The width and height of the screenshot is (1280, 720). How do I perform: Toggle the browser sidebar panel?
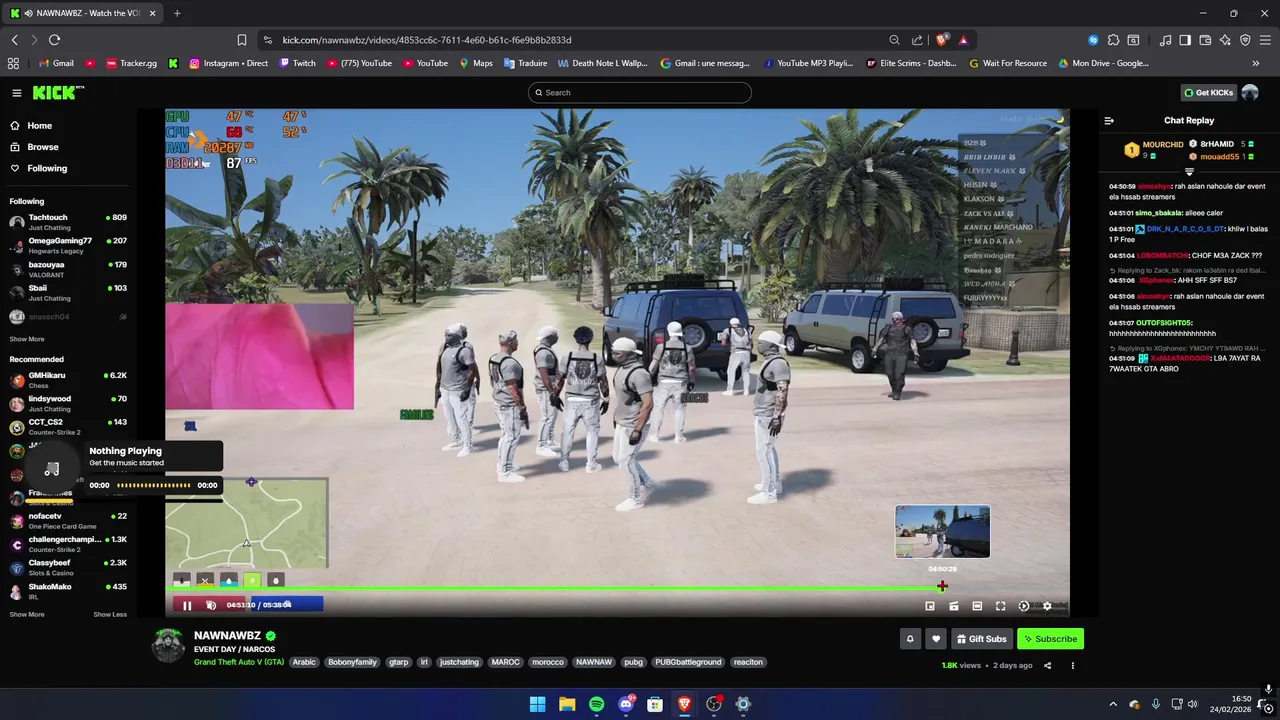pos(1185,40)
